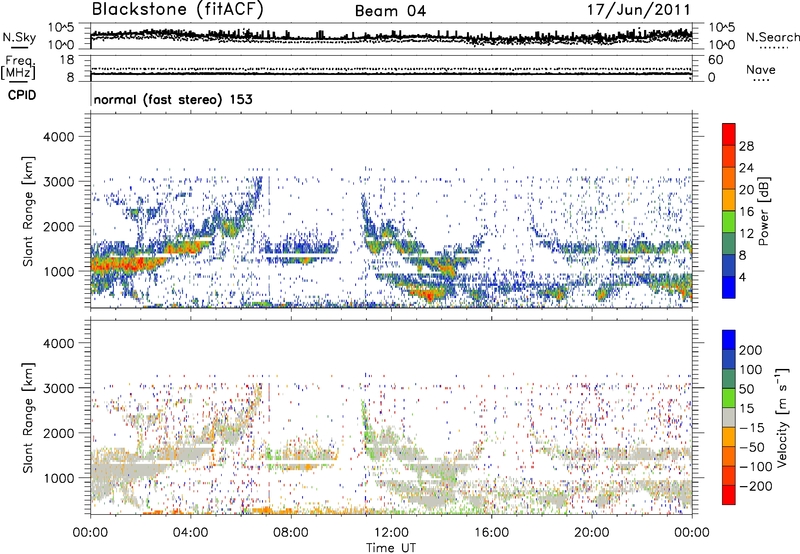Screen dimensions: 800x554
Task: Click the "CPID" row label
Action: click(22, 95)
